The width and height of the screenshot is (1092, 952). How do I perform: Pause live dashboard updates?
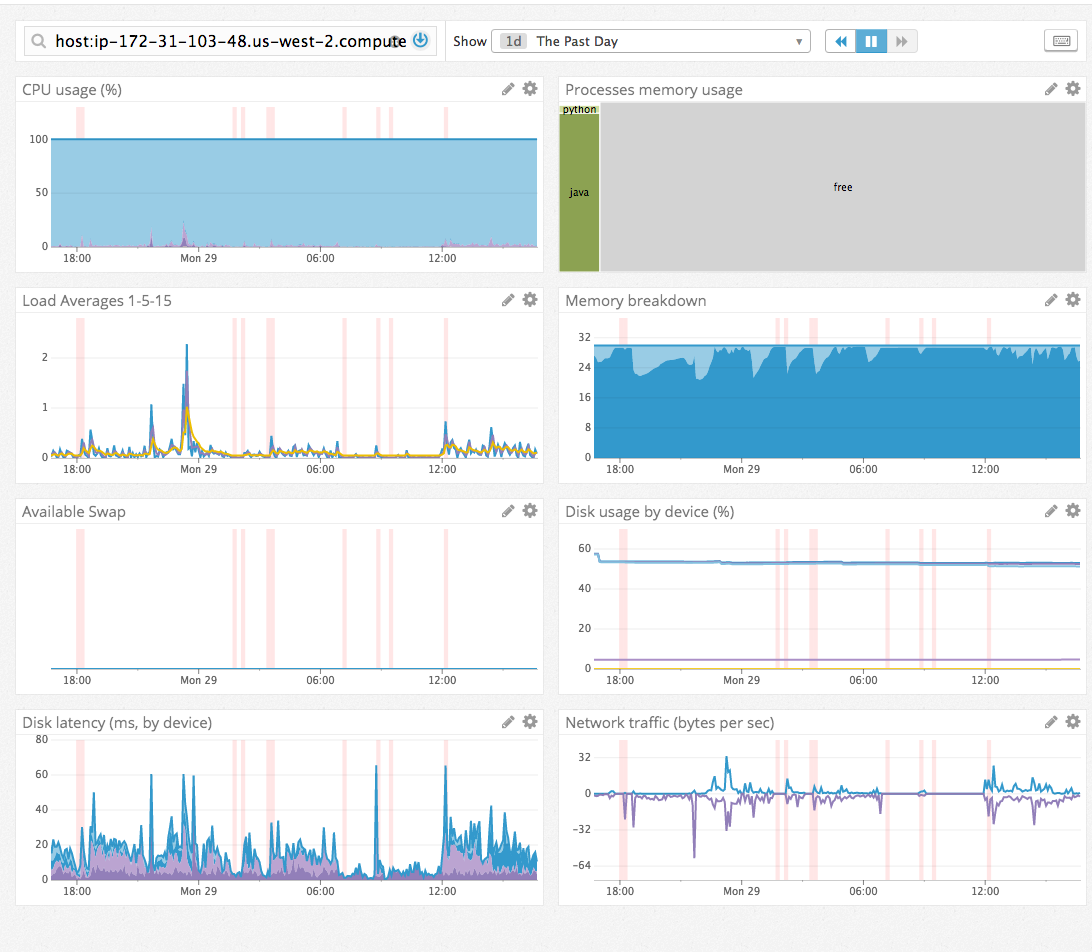pos(871,41)
